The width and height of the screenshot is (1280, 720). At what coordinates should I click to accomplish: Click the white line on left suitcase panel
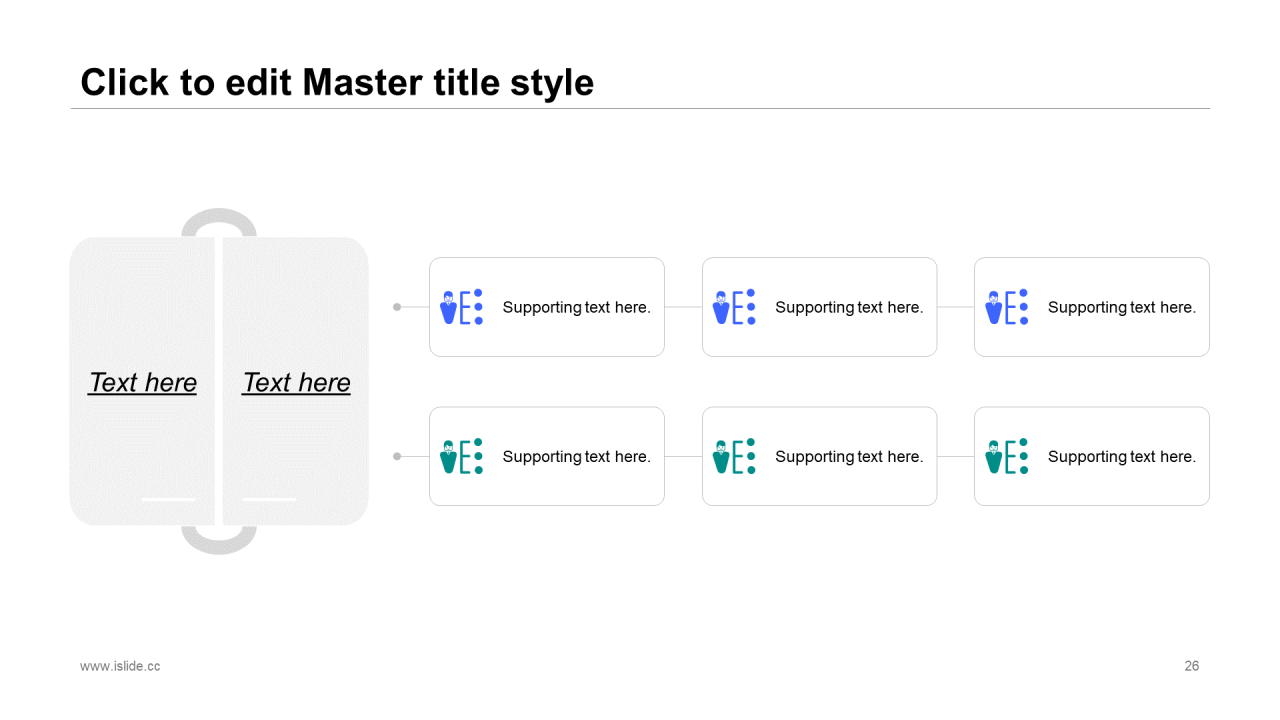pyautogui.click(x=169, y=499)
